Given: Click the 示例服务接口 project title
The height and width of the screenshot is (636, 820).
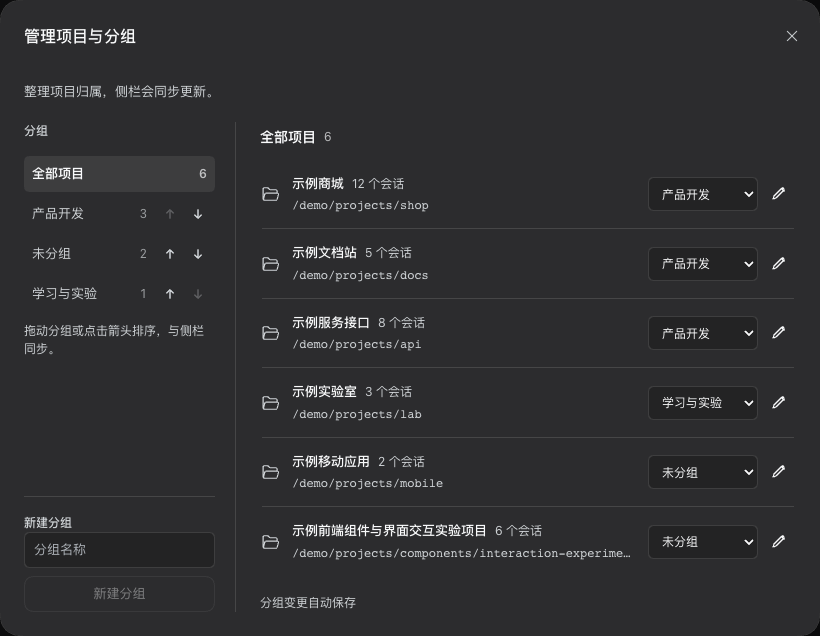Looking at the screenshot, I should (x=331, y=323).
